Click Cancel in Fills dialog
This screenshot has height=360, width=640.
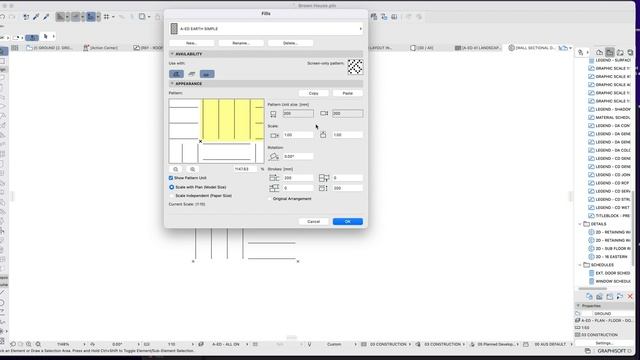tap(313, 221)
